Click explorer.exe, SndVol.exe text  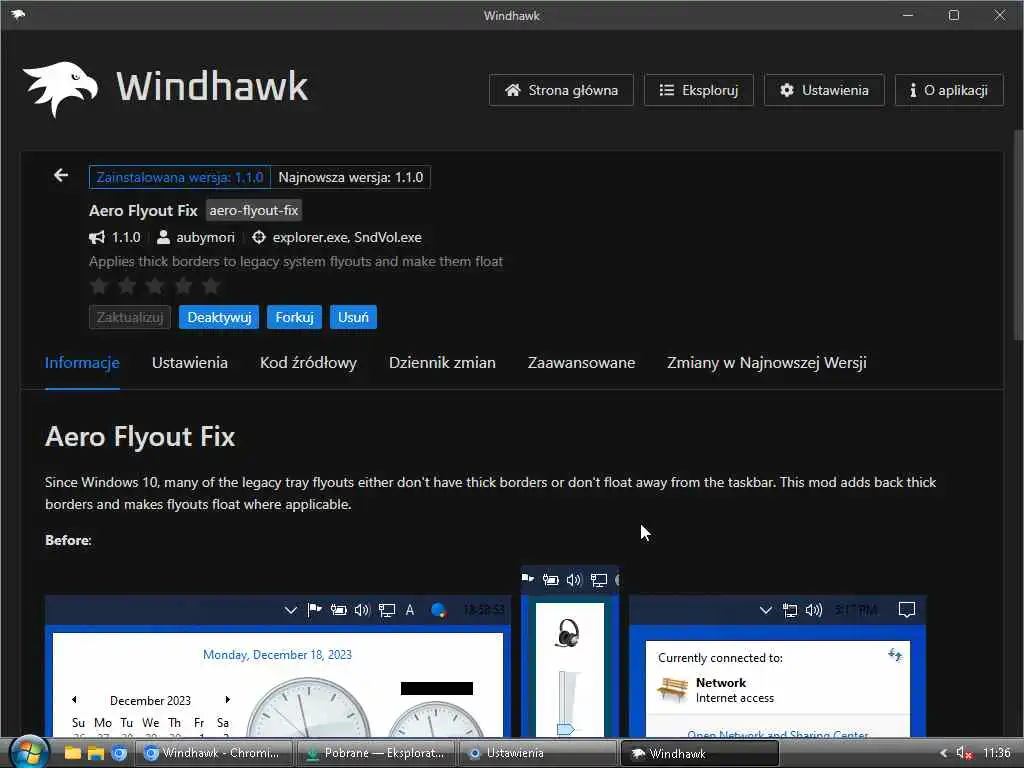click(x=347, y=237)
